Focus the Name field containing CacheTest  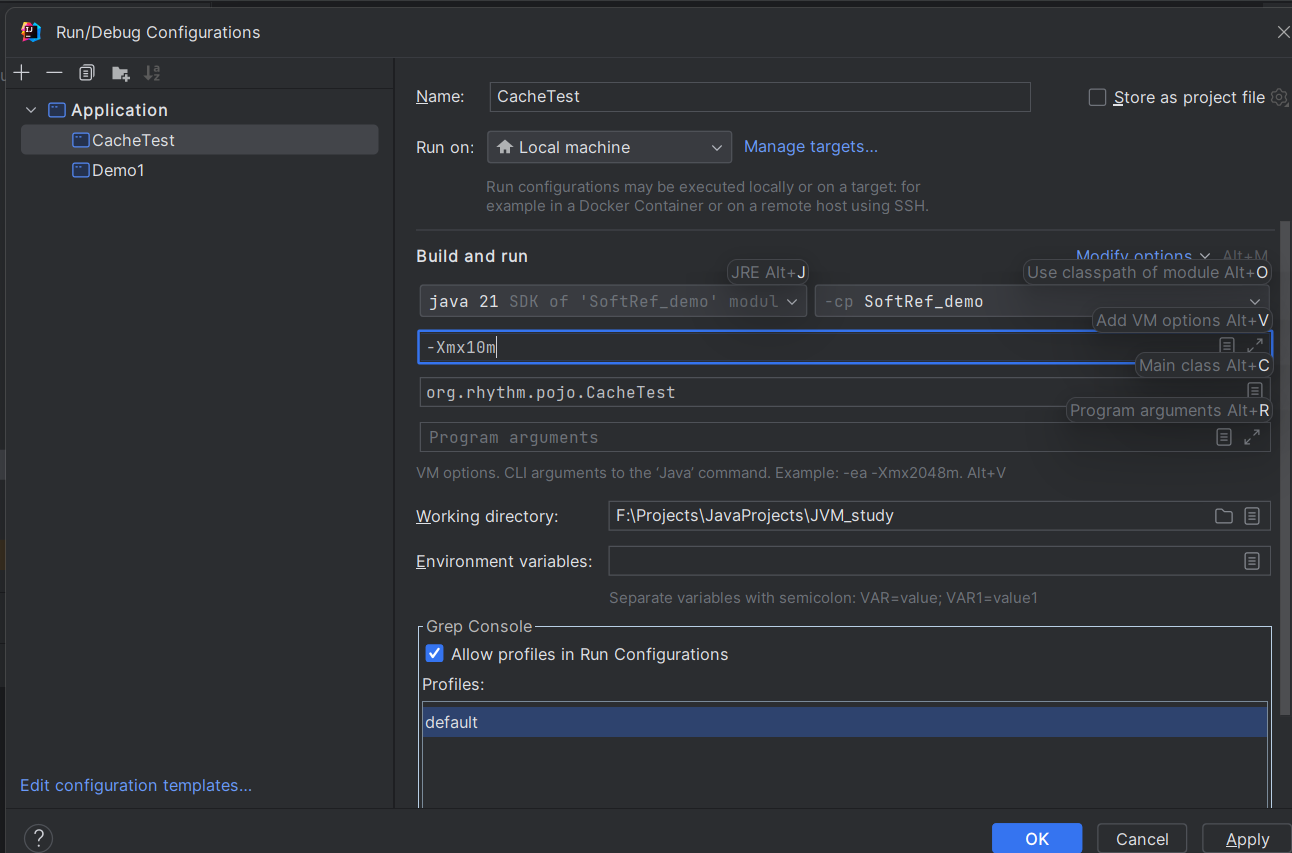pyautogui.click(x=760, y=97)
